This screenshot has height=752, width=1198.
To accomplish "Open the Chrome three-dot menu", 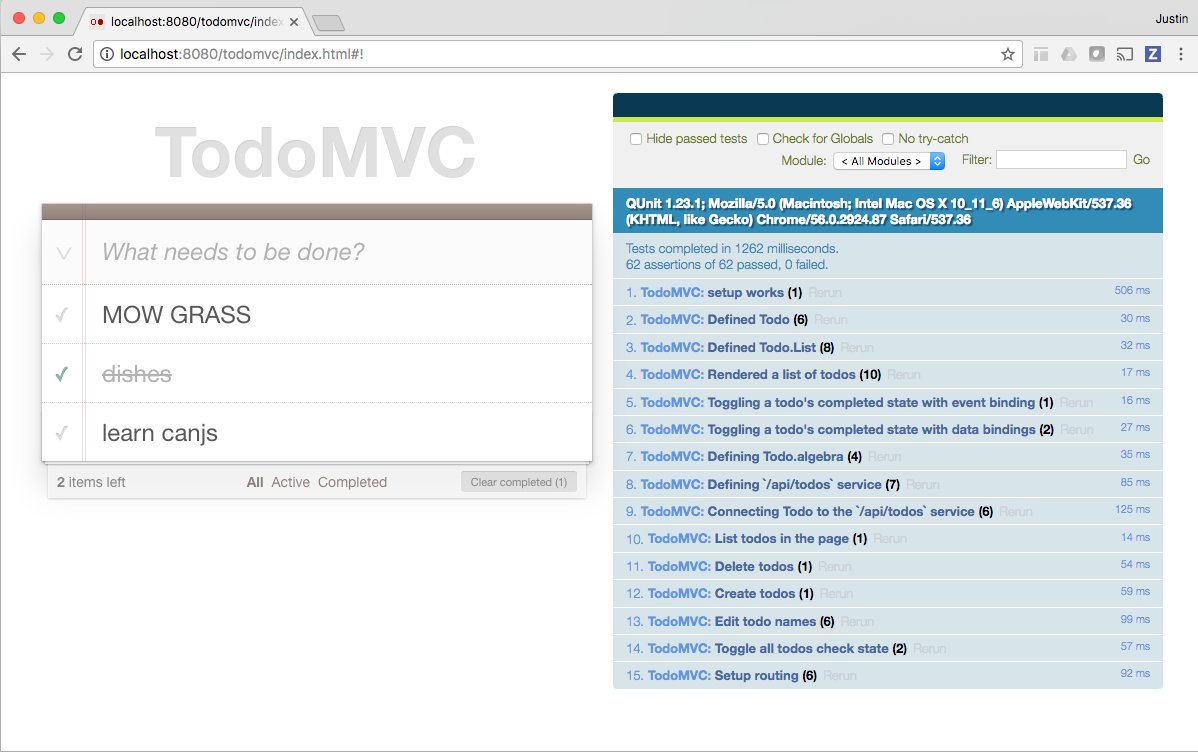I will pyautogui.click(x=1180, y=54).
